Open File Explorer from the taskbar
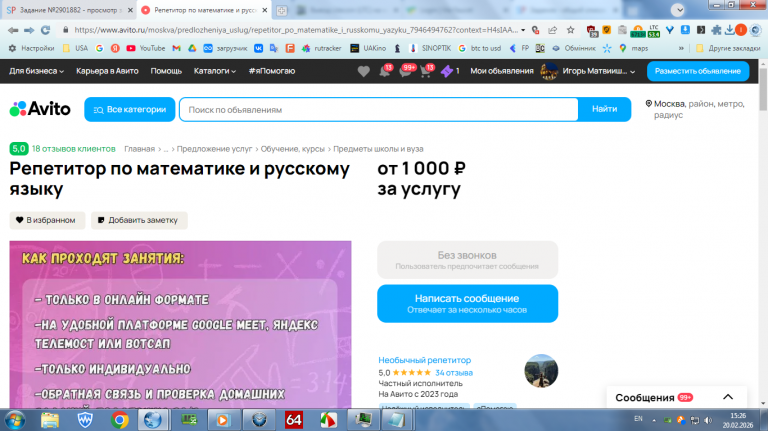Image resolution: width=768 pixels, height=431 pixels. coord(50,420)
